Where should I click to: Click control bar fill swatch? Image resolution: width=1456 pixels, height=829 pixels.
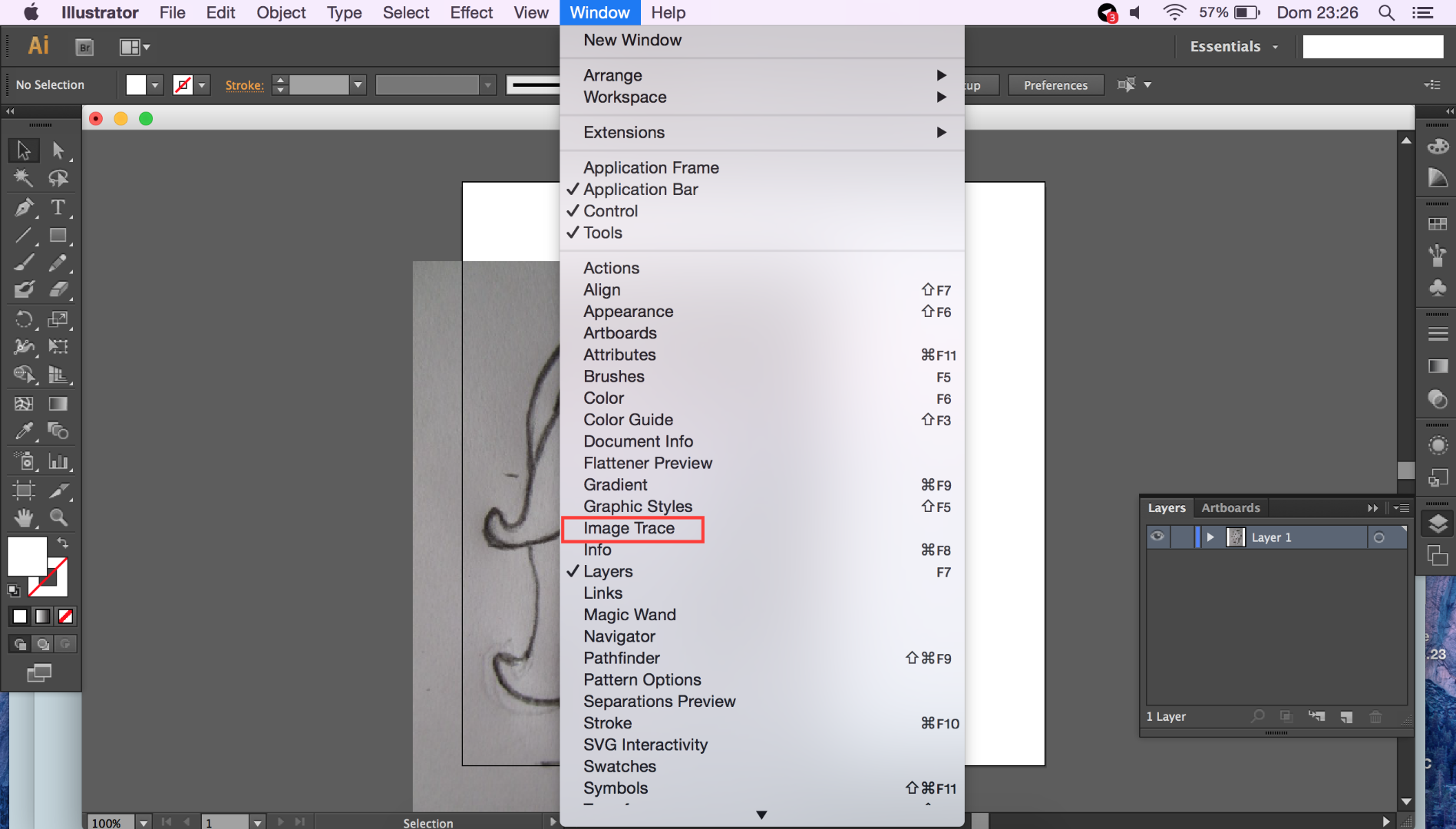click(136, 85)
